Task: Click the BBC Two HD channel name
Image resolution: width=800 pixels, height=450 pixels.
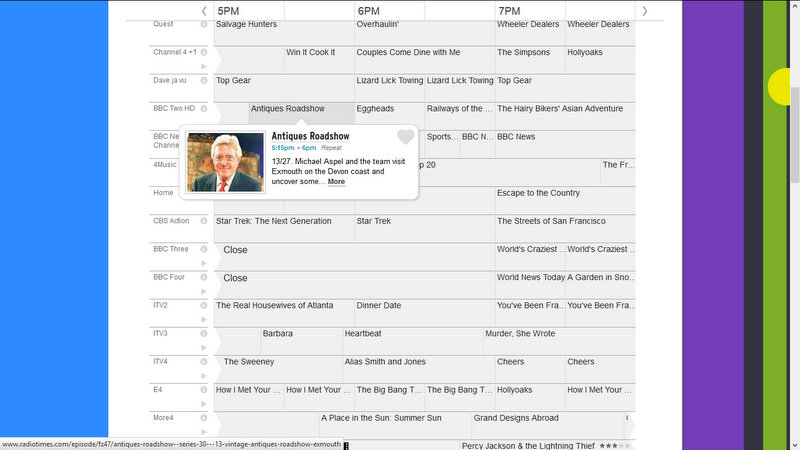Action: coord(174,108)
